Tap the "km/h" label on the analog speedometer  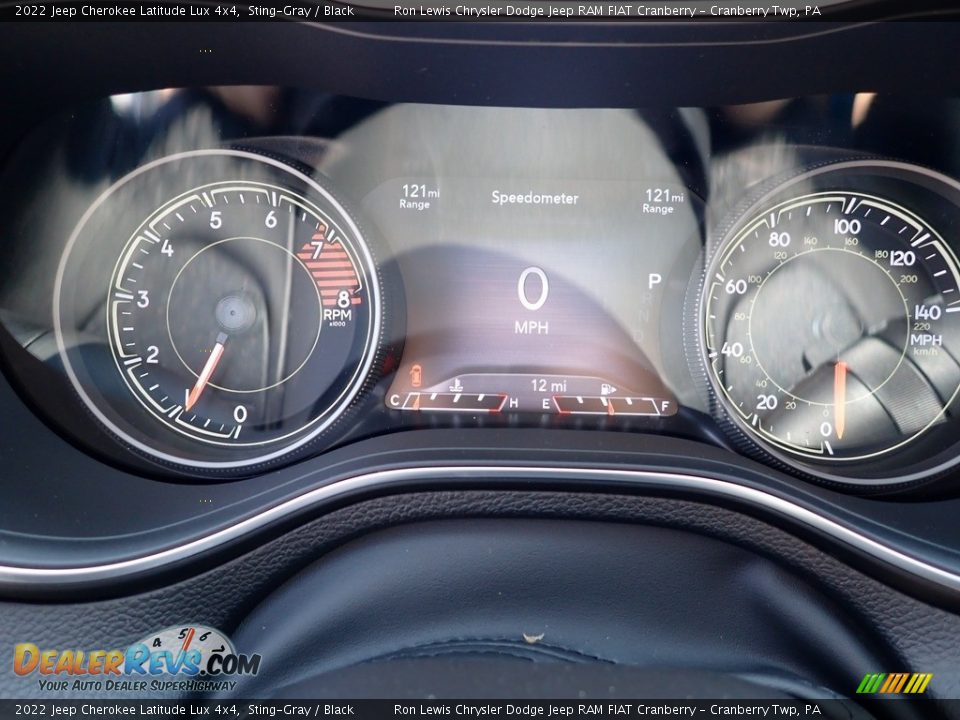pos(925,351)
